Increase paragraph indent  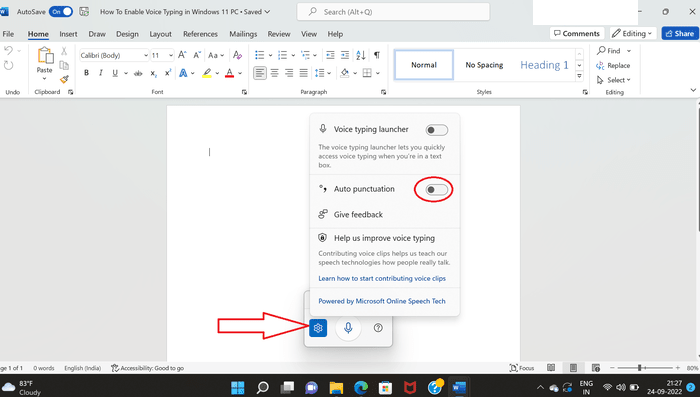coord(345,55)
